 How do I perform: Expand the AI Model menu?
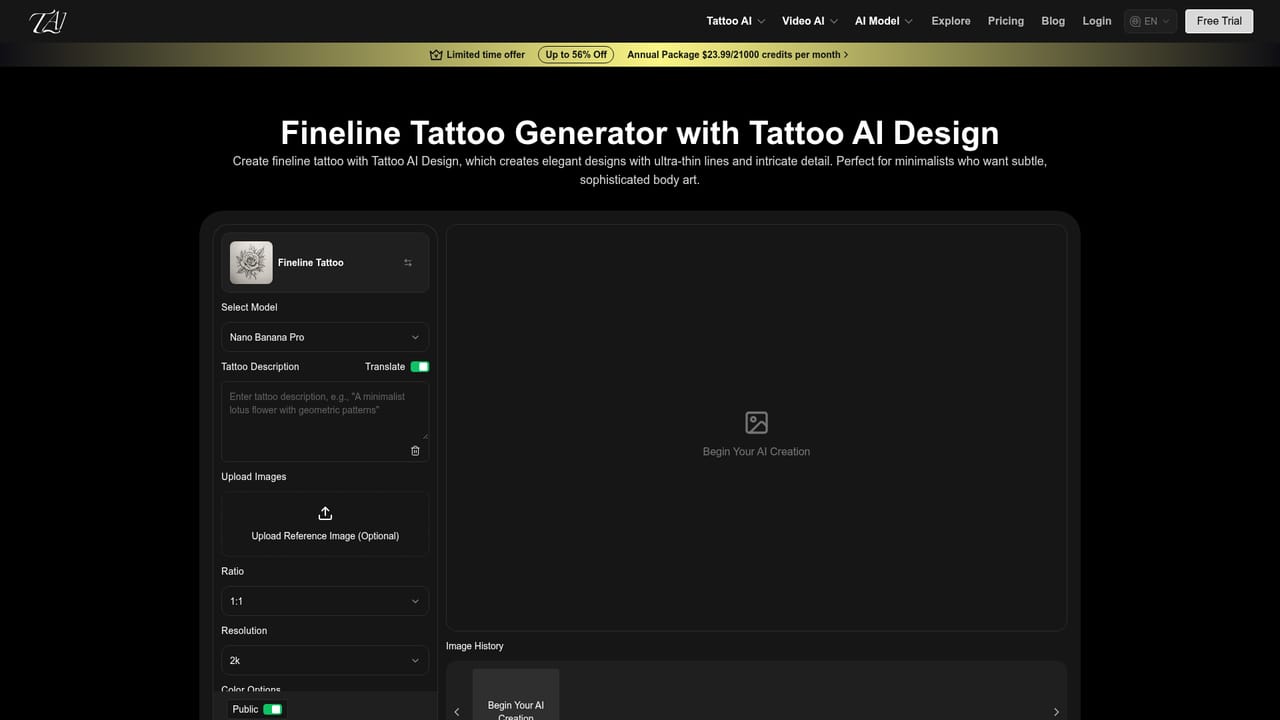[x=884, y=21]
